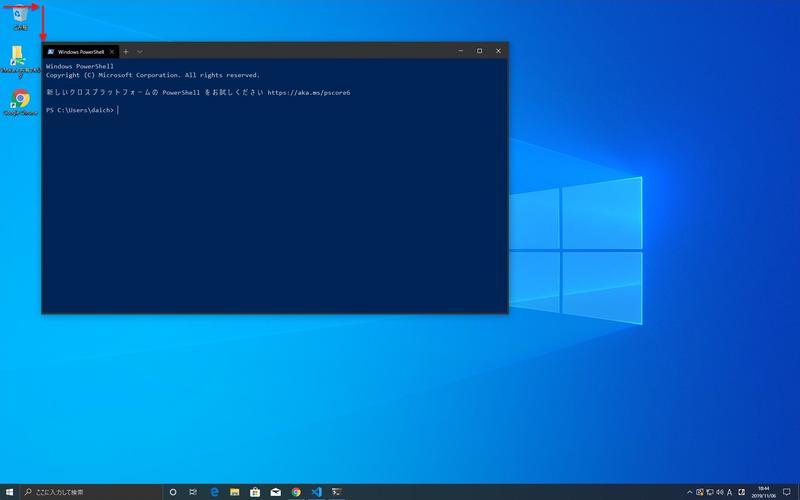800x500 pixels.
Task: Select the folder shortcut desktop icon
Action: tap(20, 62)
